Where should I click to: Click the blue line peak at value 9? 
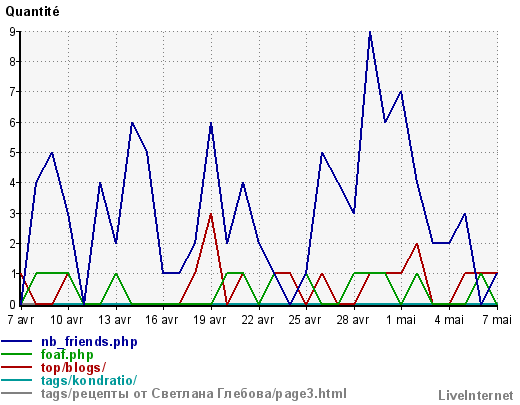point(370,32)
